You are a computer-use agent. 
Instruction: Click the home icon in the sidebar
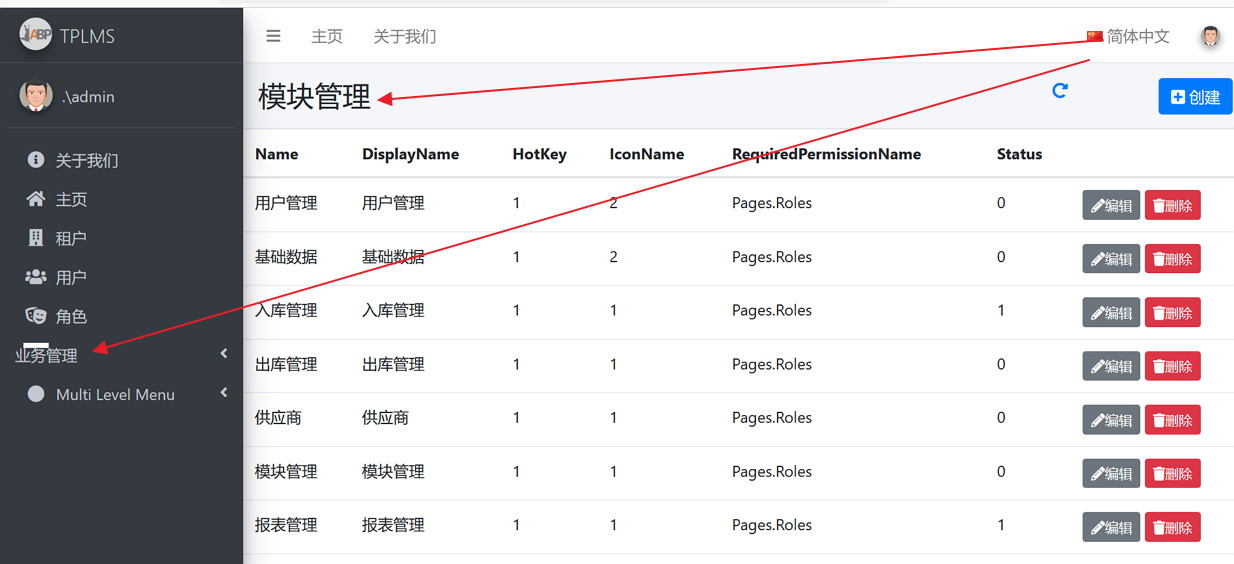tap(36, 199)
